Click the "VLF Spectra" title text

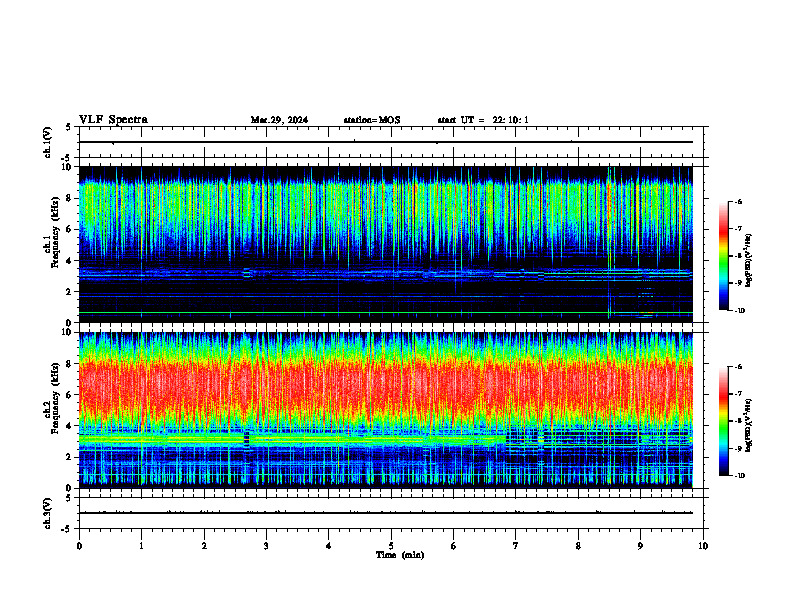coord(113,120)
